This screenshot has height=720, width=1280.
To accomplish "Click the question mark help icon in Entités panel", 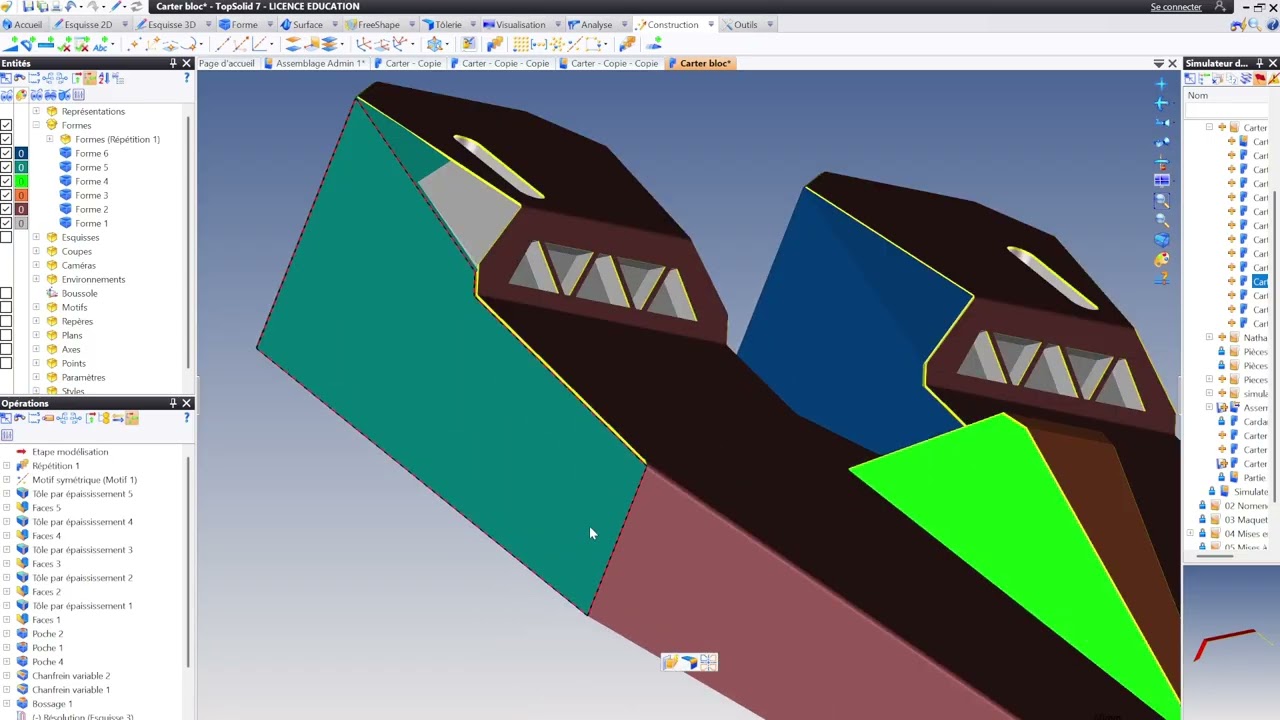I will click(x=186, y=78).
